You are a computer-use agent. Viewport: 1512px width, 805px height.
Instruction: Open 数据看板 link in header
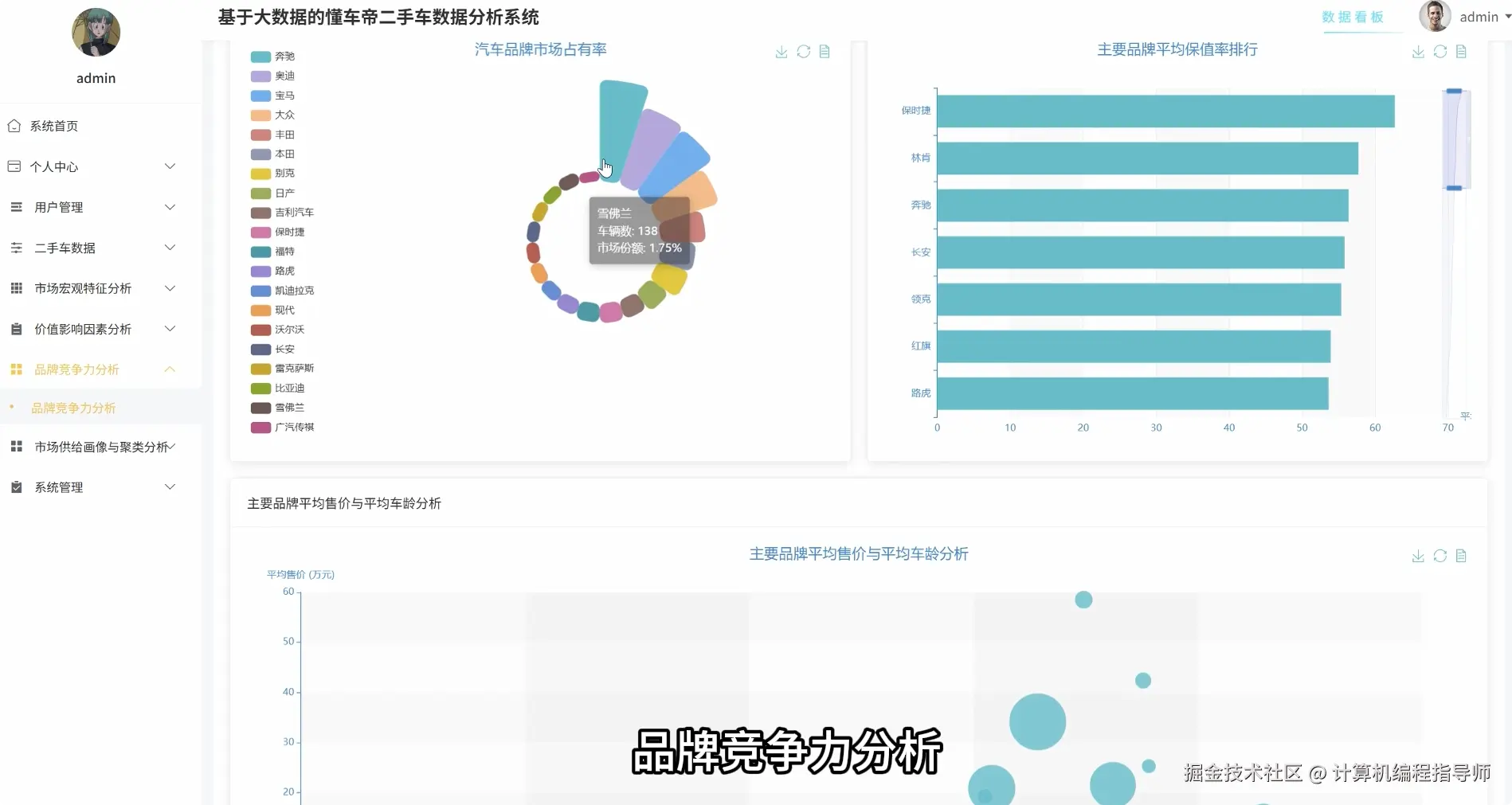1353,17
